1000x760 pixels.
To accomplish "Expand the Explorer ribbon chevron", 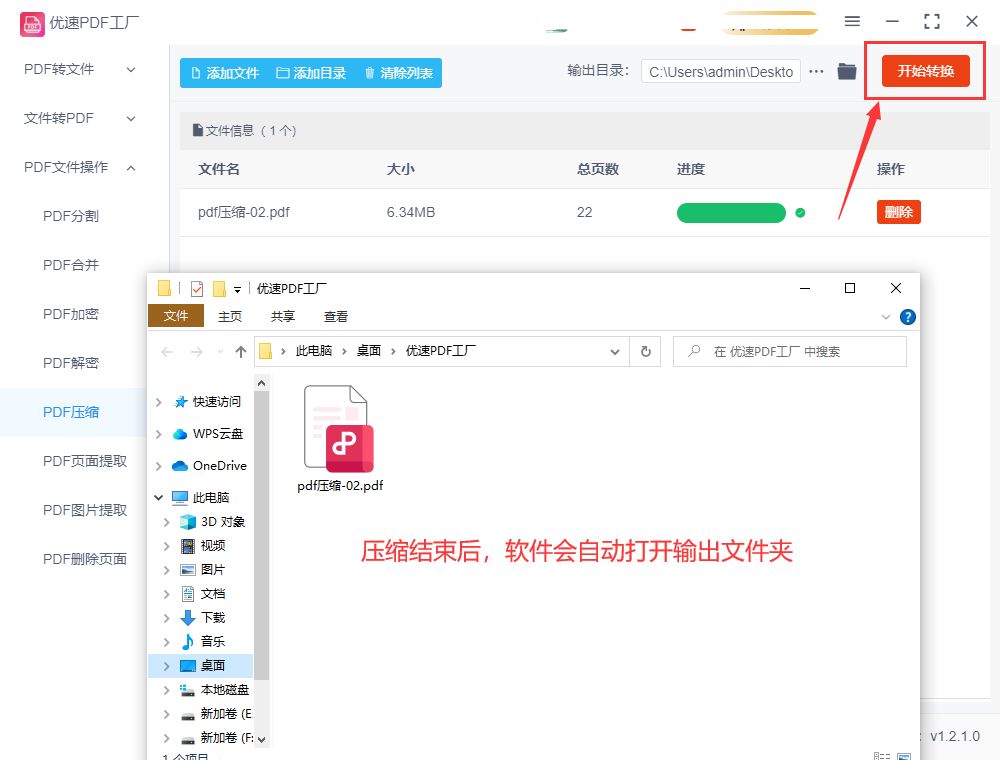I will pyautogui.click(x=886, y=317).
